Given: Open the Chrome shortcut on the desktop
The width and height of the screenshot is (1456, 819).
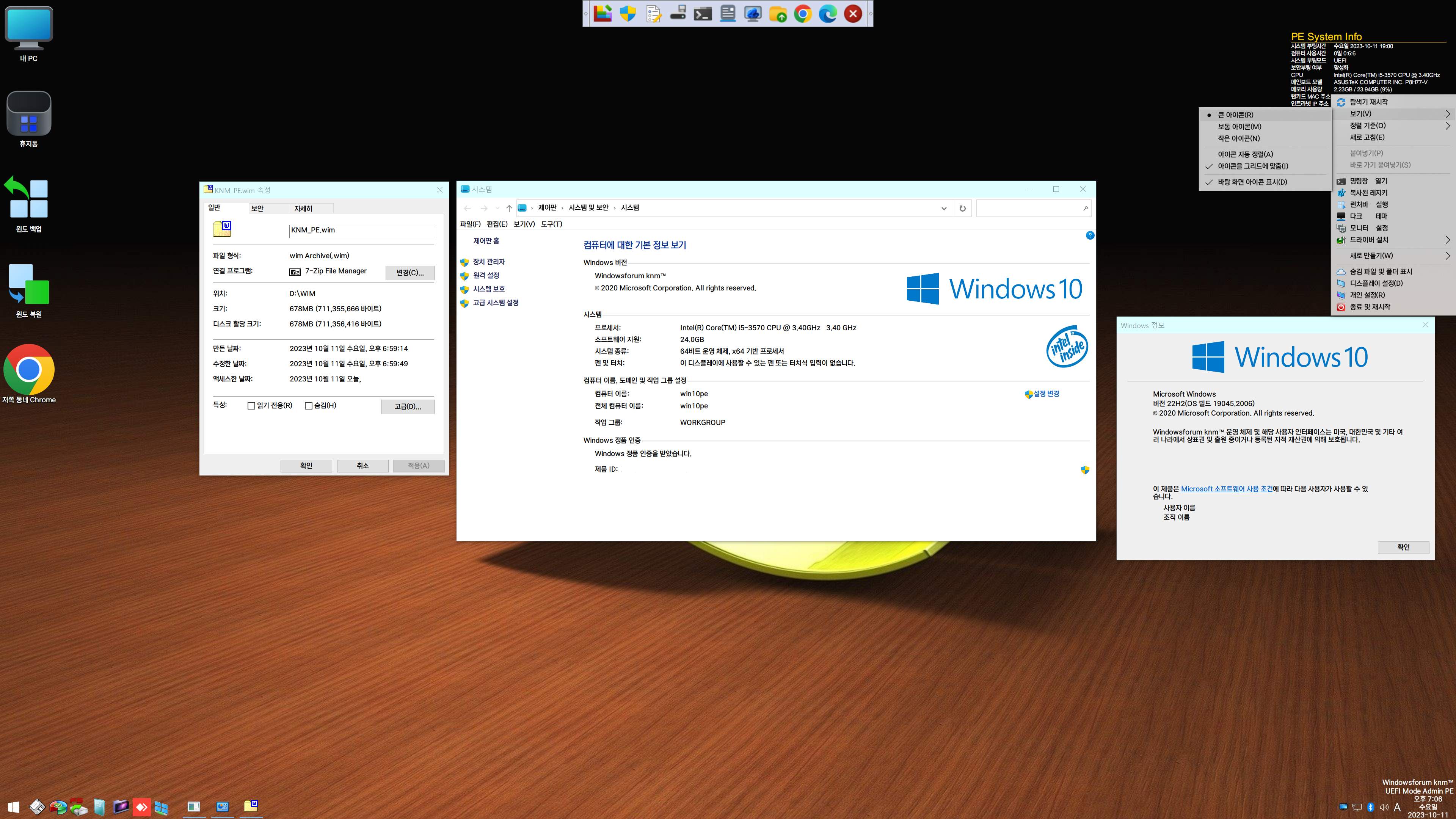Looking at the screenshot, I should [x=29, y=374].
